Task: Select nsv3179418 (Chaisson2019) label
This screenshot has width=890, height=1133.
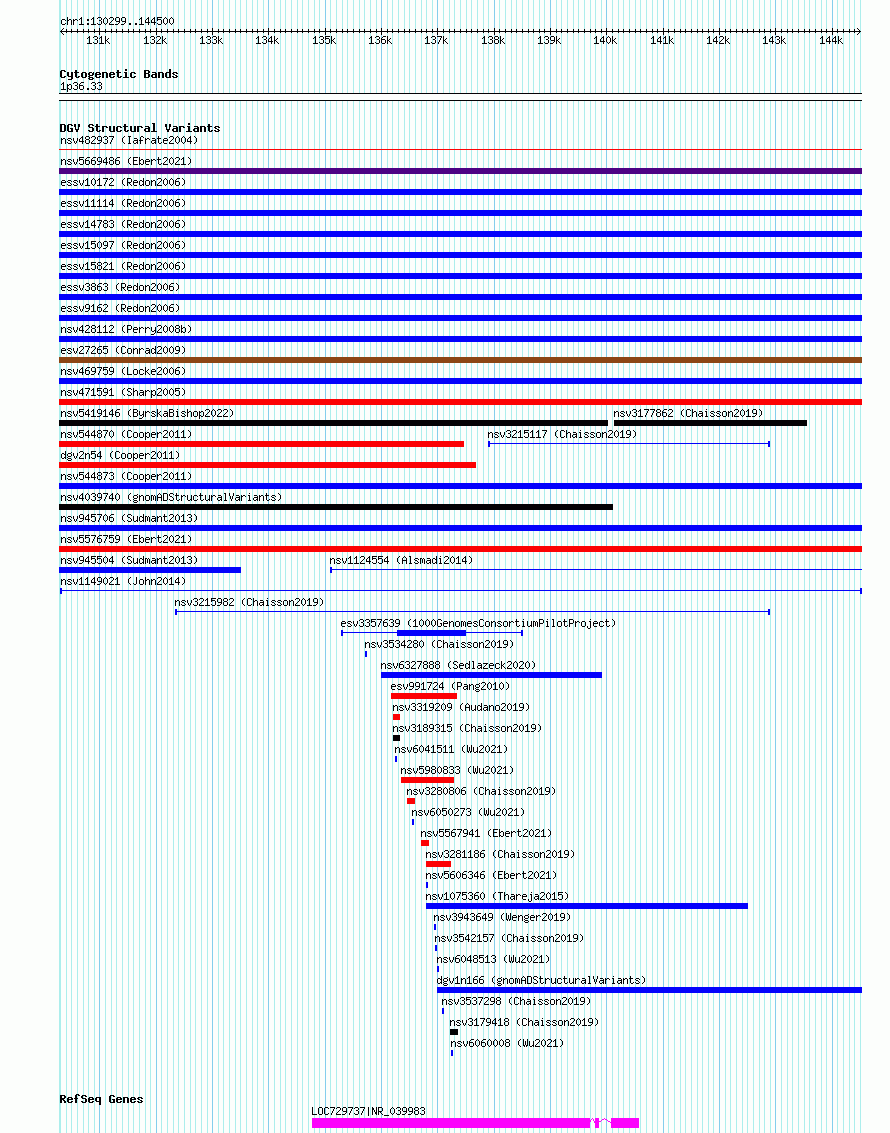Action: pyautogui.click(x=524, y=1022)
